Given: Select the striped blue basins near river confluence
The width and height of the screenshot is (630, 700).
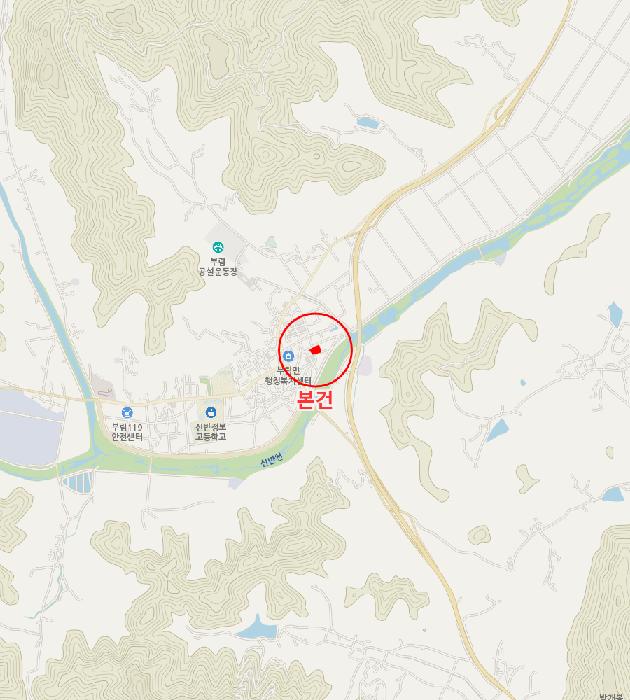Looking at the screenshot, I should pyautogui.click(x=79, y=481).
